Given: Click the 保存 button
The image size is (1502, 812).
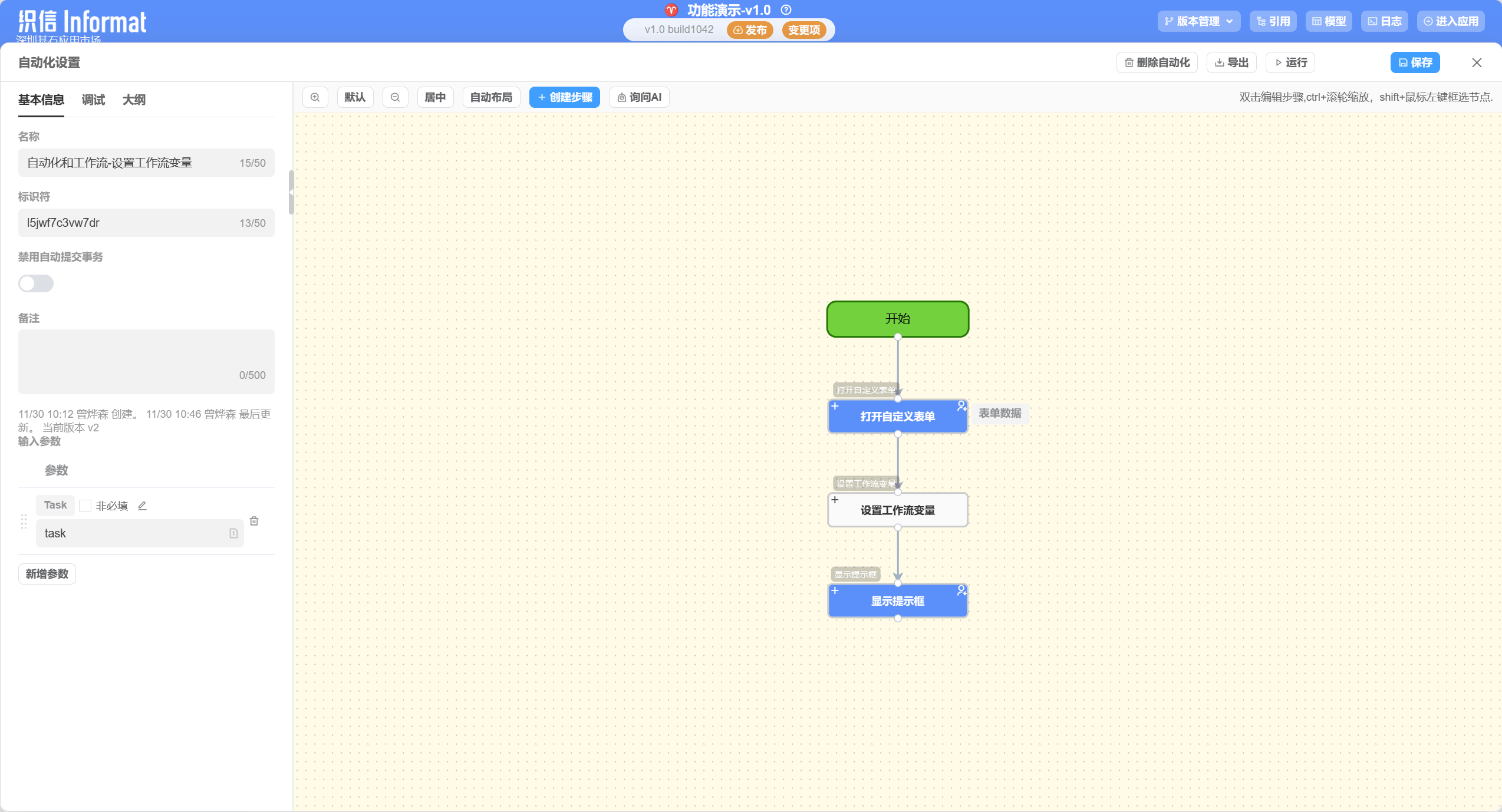Looking at the screenshot, I should tap(1415, 62).
